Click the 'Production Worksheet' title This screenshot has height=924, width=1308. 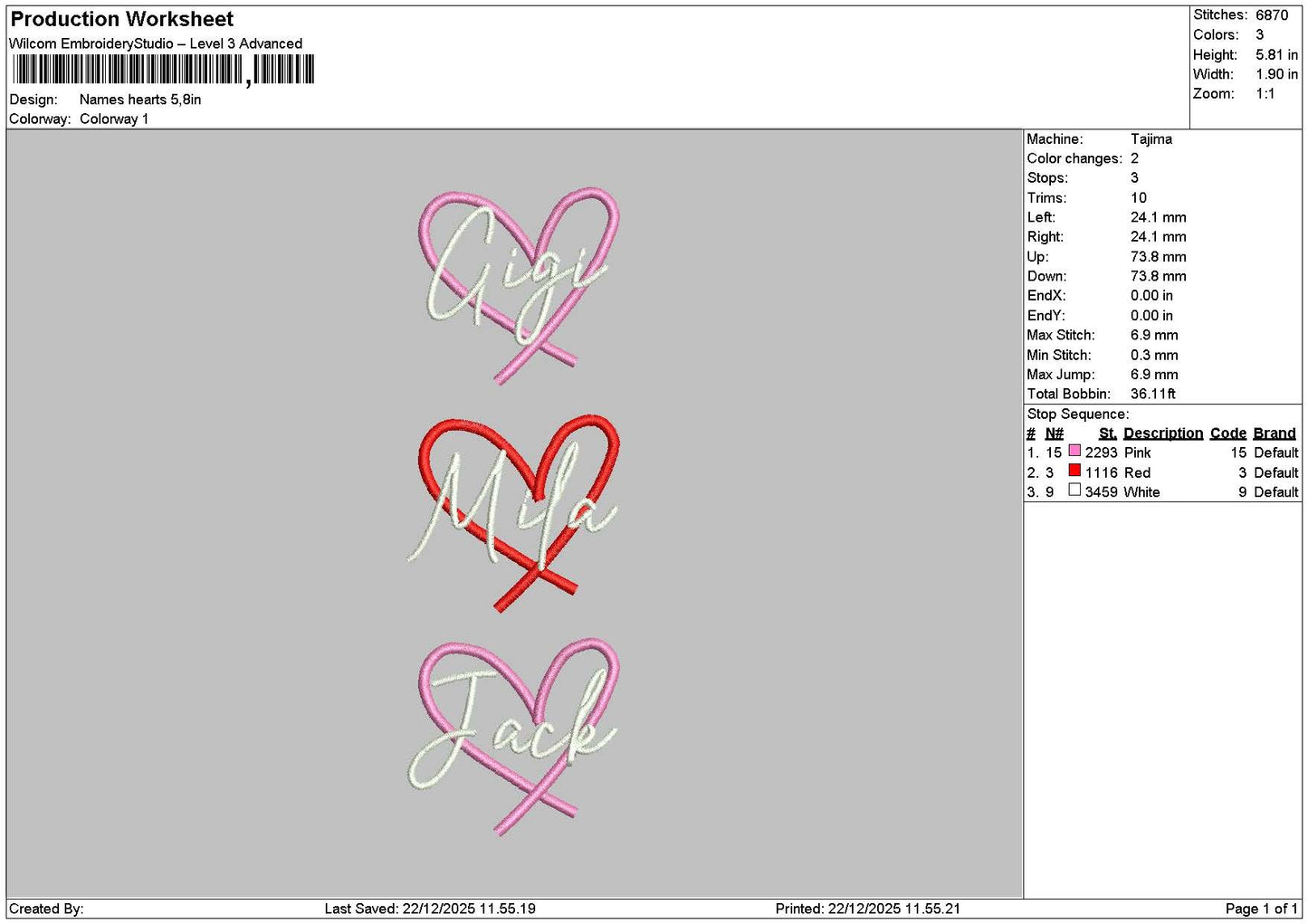coord(121,19)
